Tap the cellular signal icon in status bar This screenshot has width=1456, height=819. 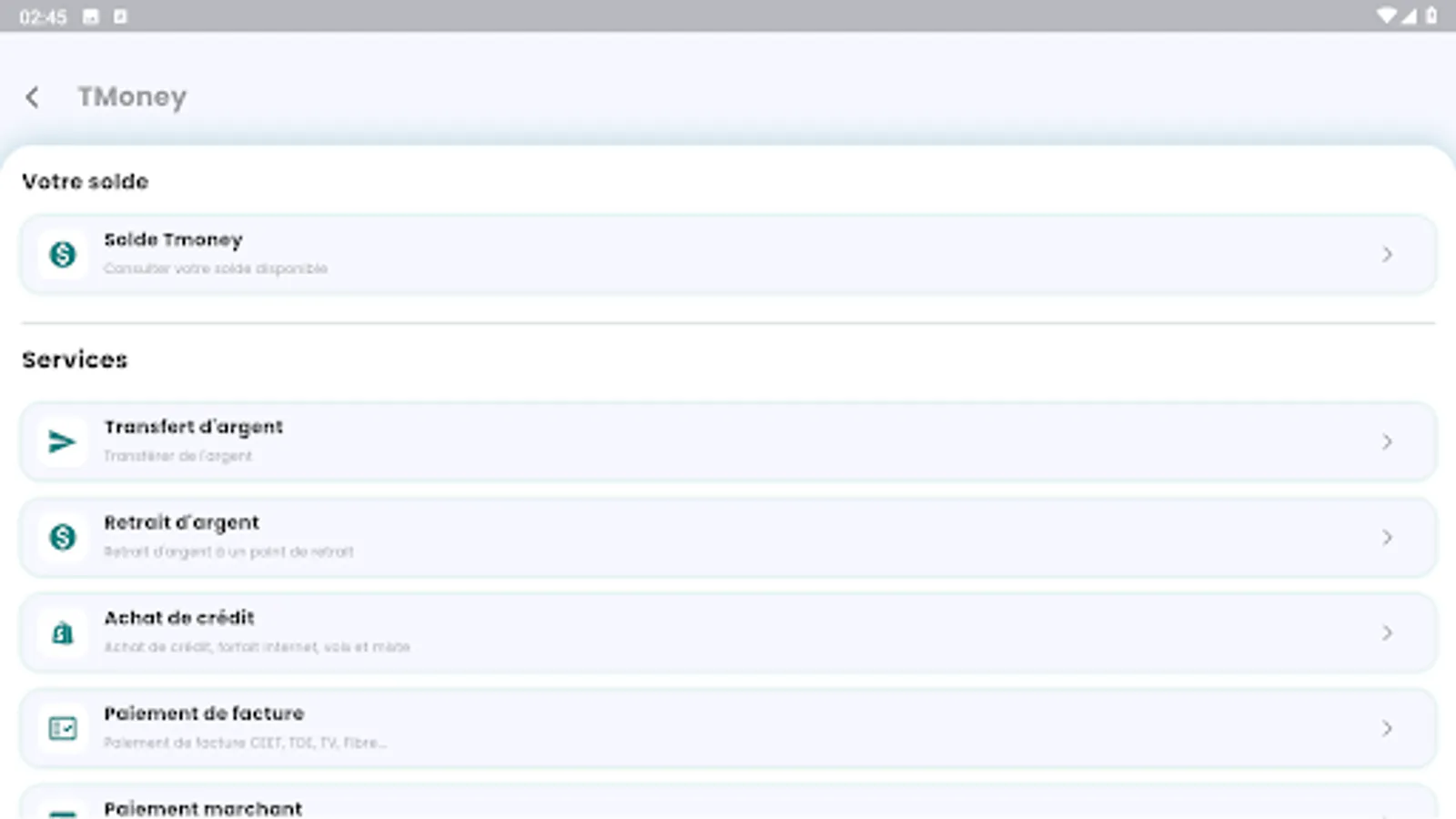click(x=1409, y=16)
